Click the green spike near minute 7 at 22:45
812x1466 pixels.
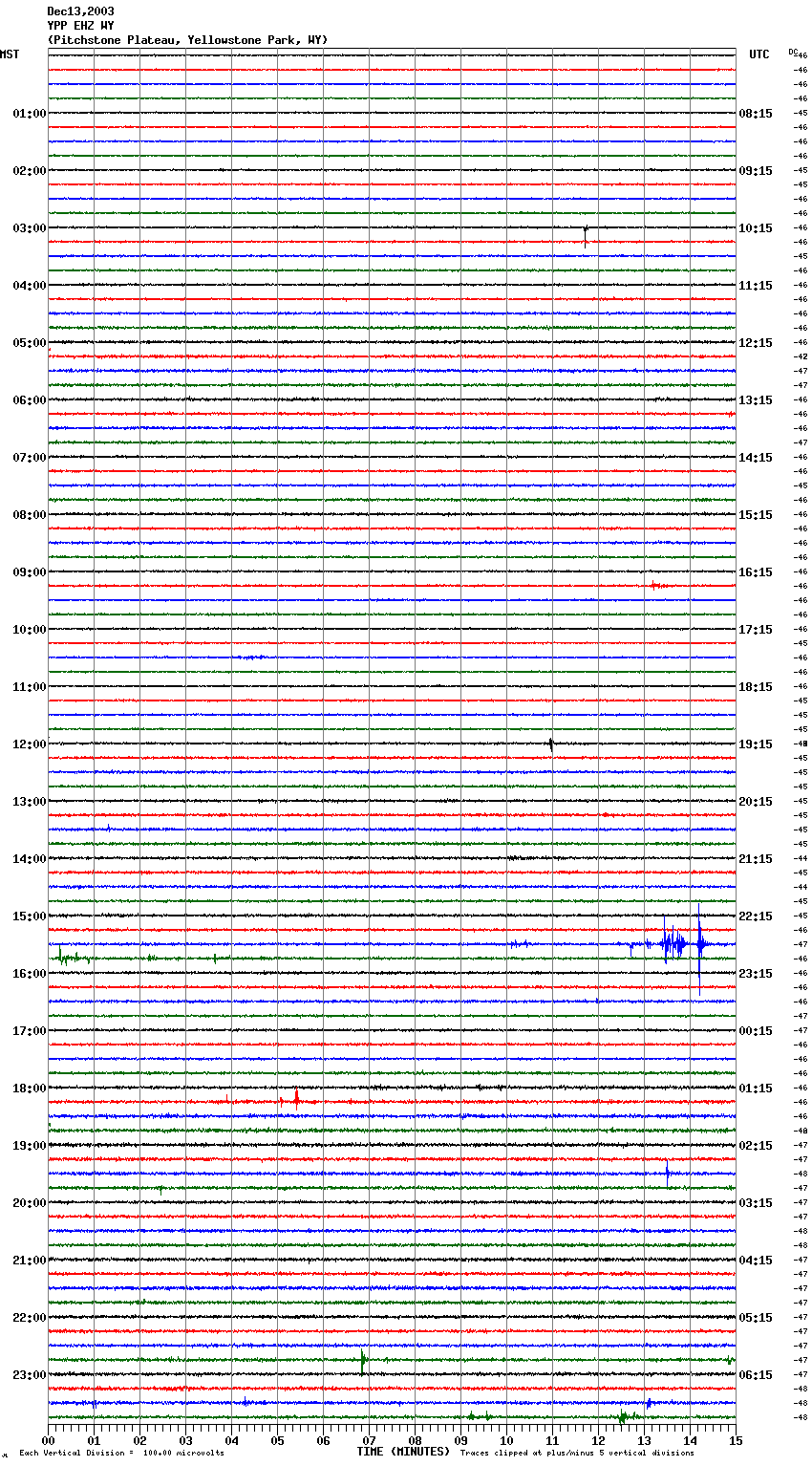(x=362, y=1360)
